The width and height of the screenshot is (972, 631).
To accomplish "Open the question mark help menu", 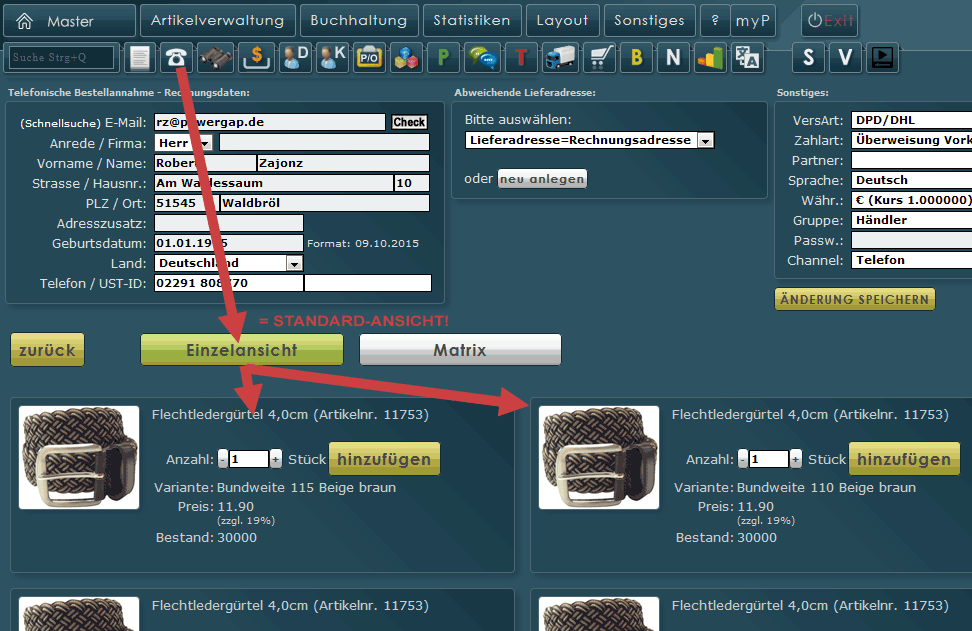I will 715,20.
